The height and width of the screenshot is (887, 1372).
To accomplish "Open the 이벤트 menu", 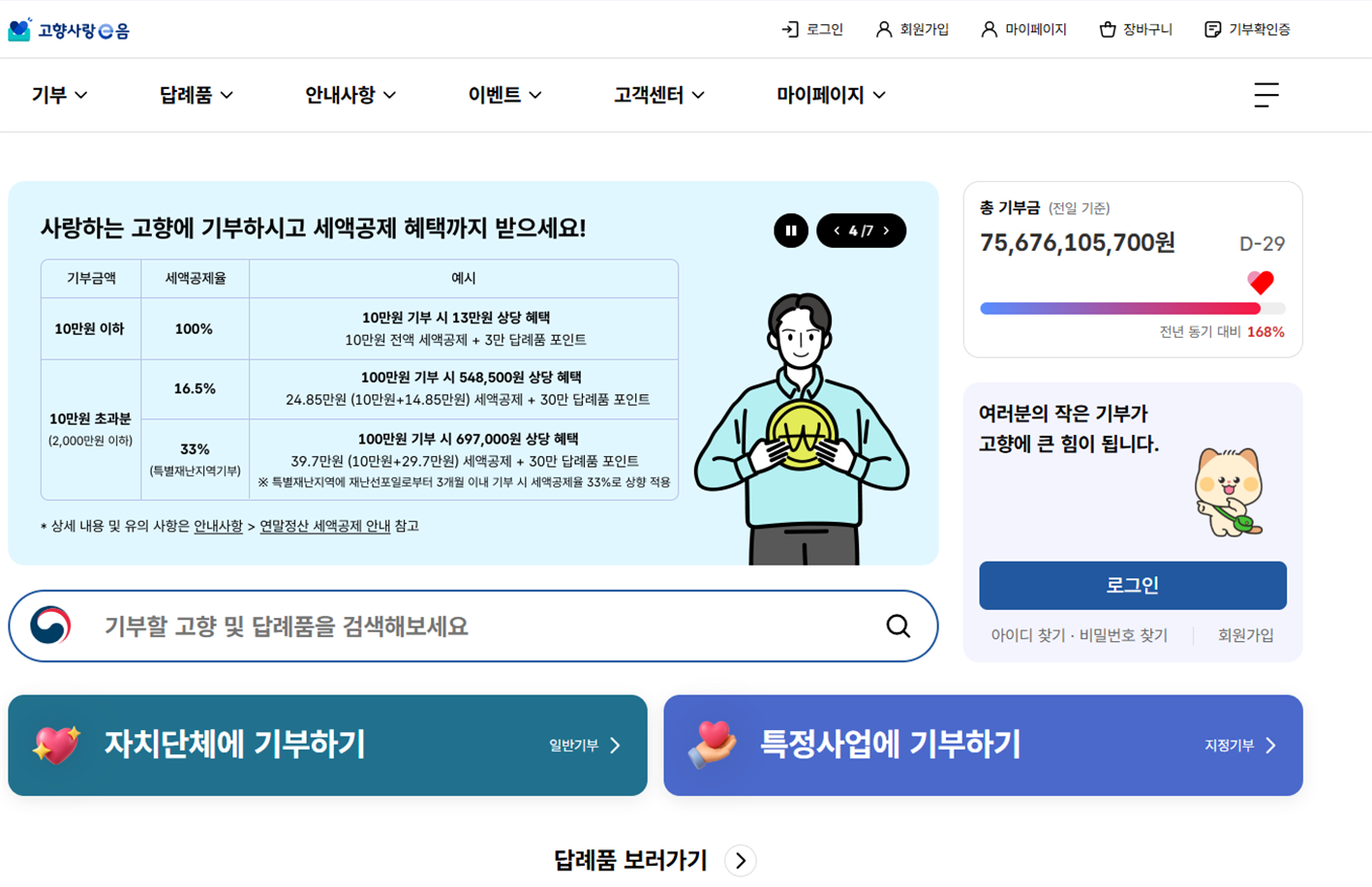I will [504, 95].
